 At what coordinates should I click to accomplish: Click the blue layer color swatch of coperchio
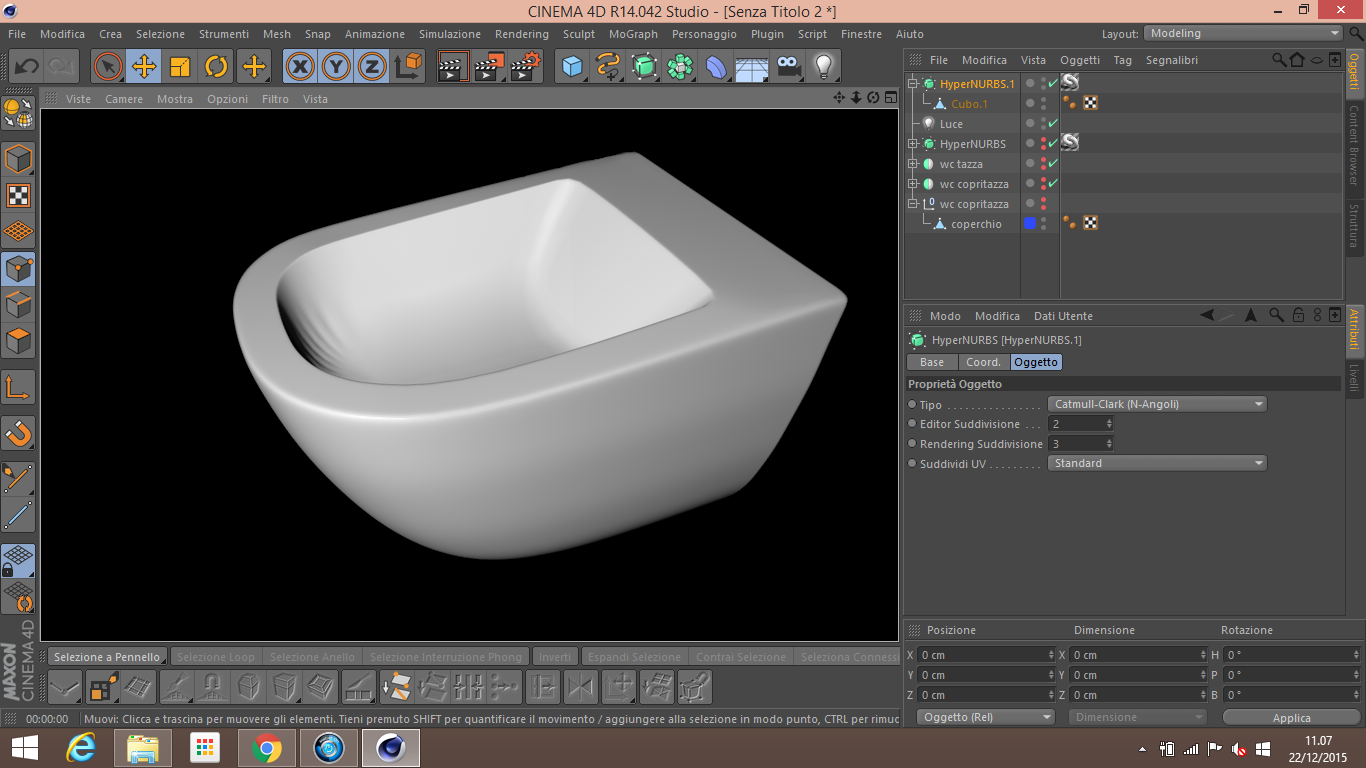click(x=1029, y=224)
